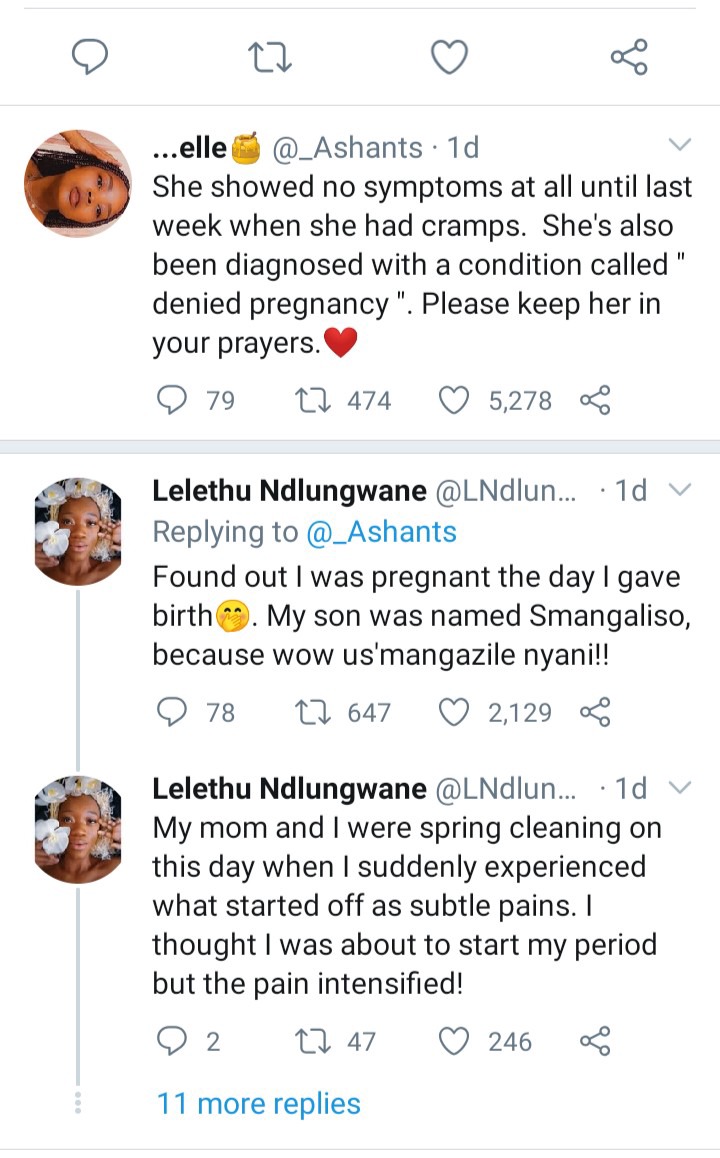Expand options on the spring cleaning tweet
720x1158 pixels.
[679, 787]
